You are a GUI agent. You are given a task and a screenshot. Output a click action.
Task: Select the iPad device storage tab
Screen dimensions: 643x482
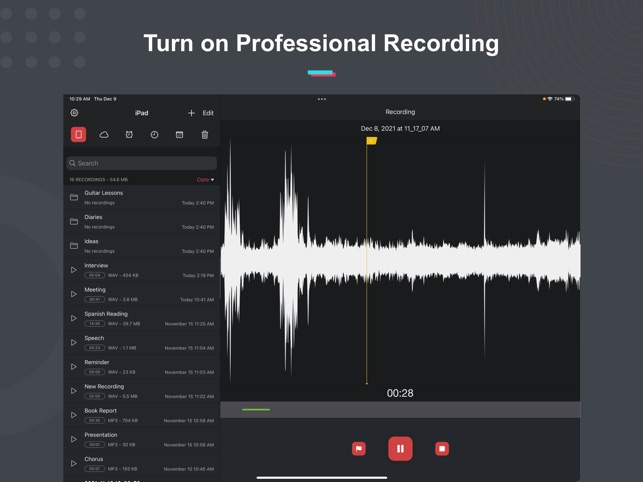point(78,135)
